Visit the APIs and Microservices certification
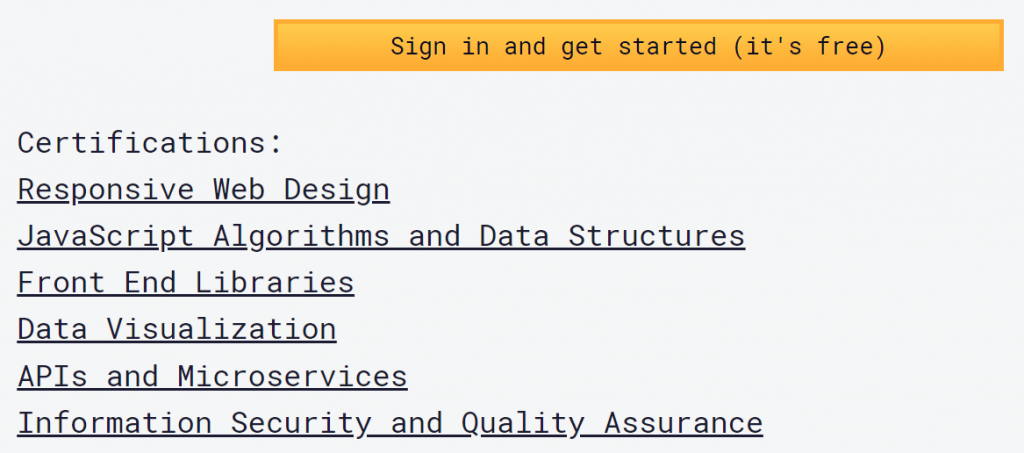Viewport: 1024px width, 453px height. pyautogui.click(x=212, y=376)
